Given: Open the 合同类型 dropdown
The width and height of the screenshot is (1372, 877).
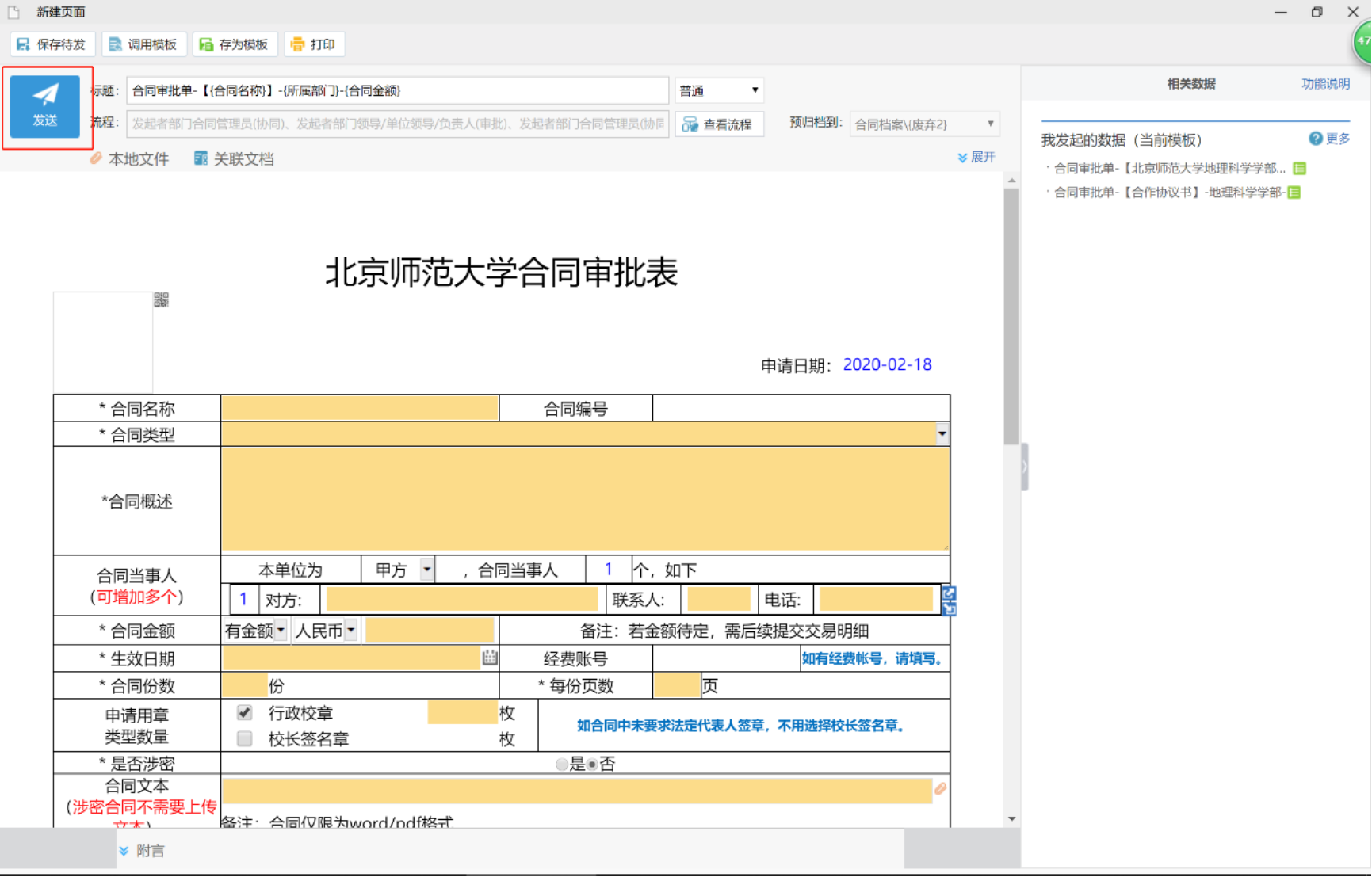Looking at the screenshot, I should tap(942, 434).
